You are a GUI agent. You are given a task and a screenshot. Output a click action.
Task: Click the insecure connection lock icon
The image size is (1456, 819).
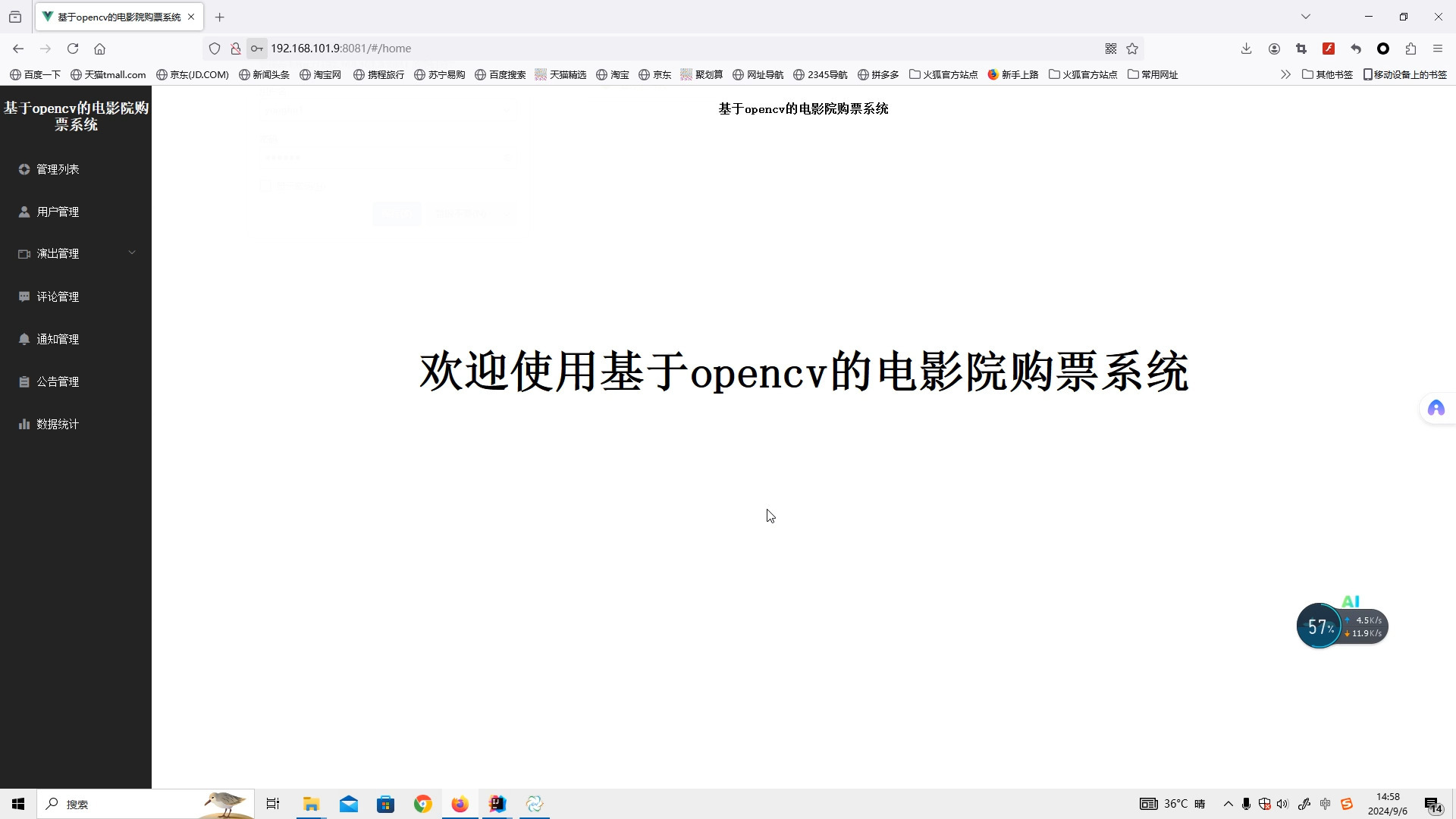(x=236, y=49)
